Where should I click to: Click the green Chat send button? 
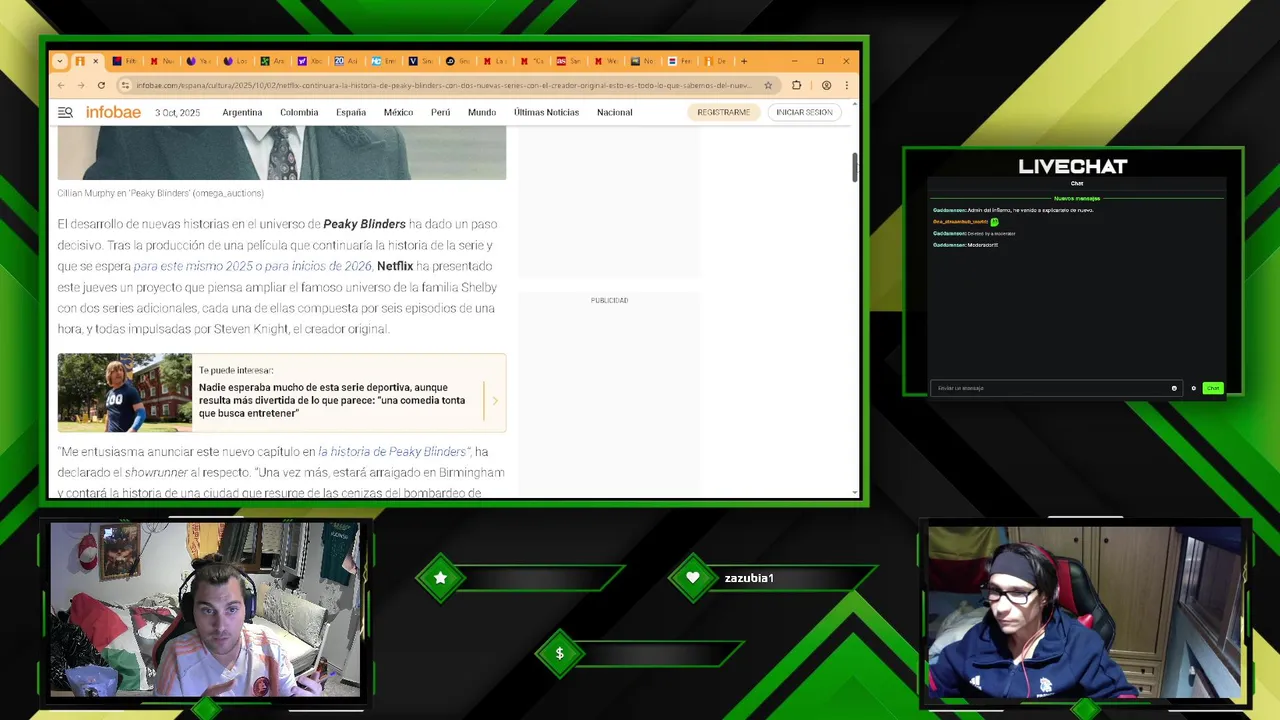[1213, 388]
